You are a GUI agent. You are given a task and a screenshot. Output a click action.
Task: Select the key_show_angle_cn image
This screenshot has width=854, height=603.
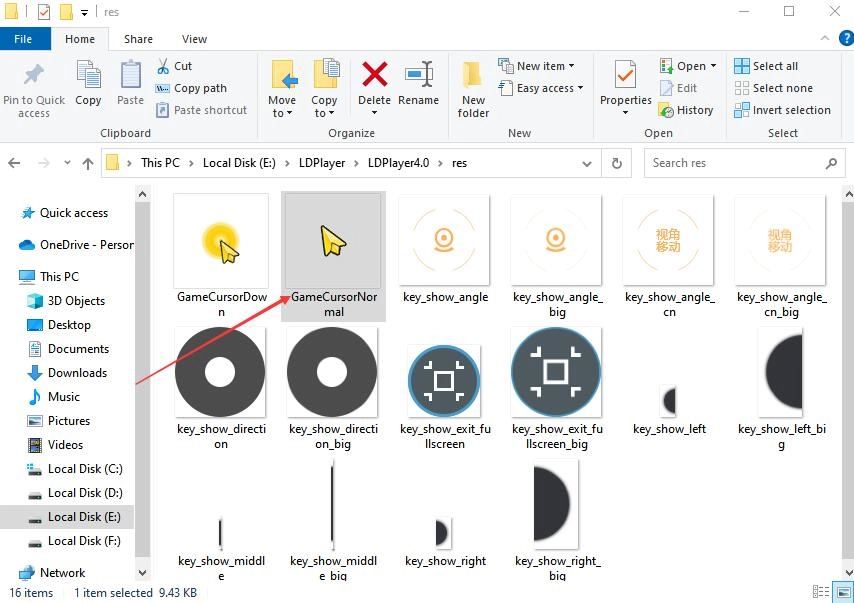669,257
